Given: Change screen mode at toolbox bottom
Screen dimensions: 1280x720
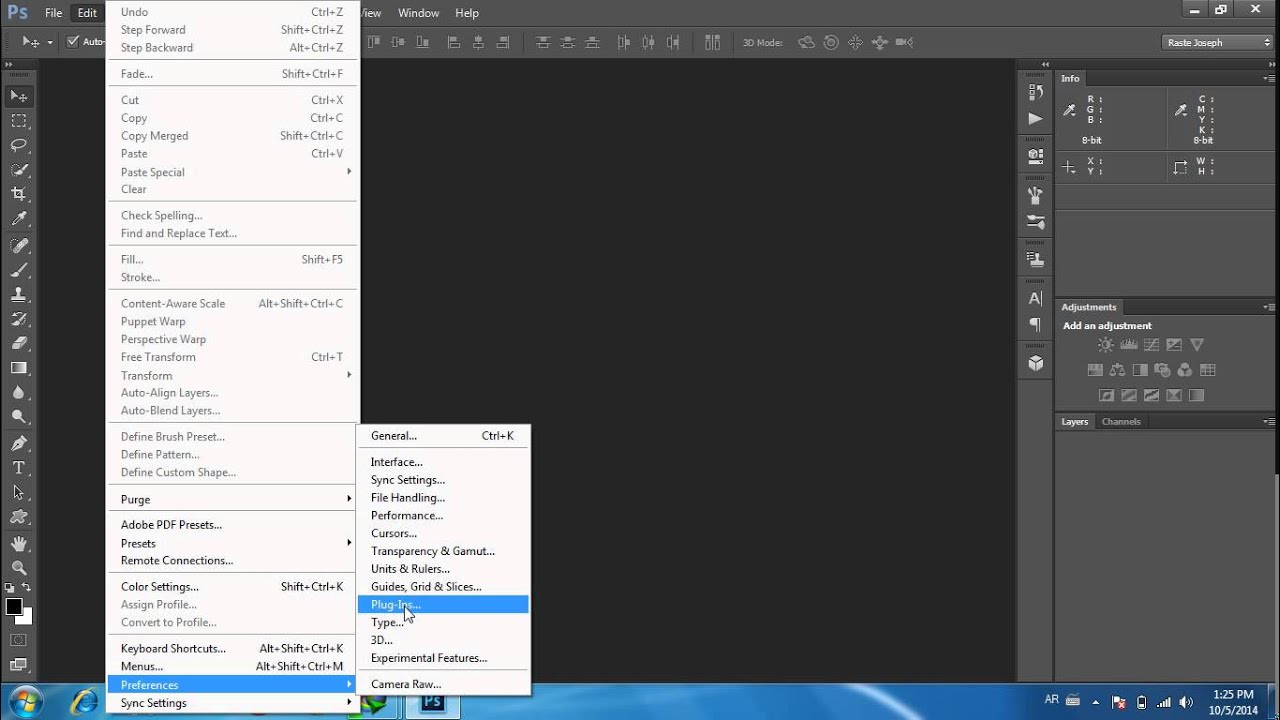Looking at the screenshot, I should pos(19,665).
